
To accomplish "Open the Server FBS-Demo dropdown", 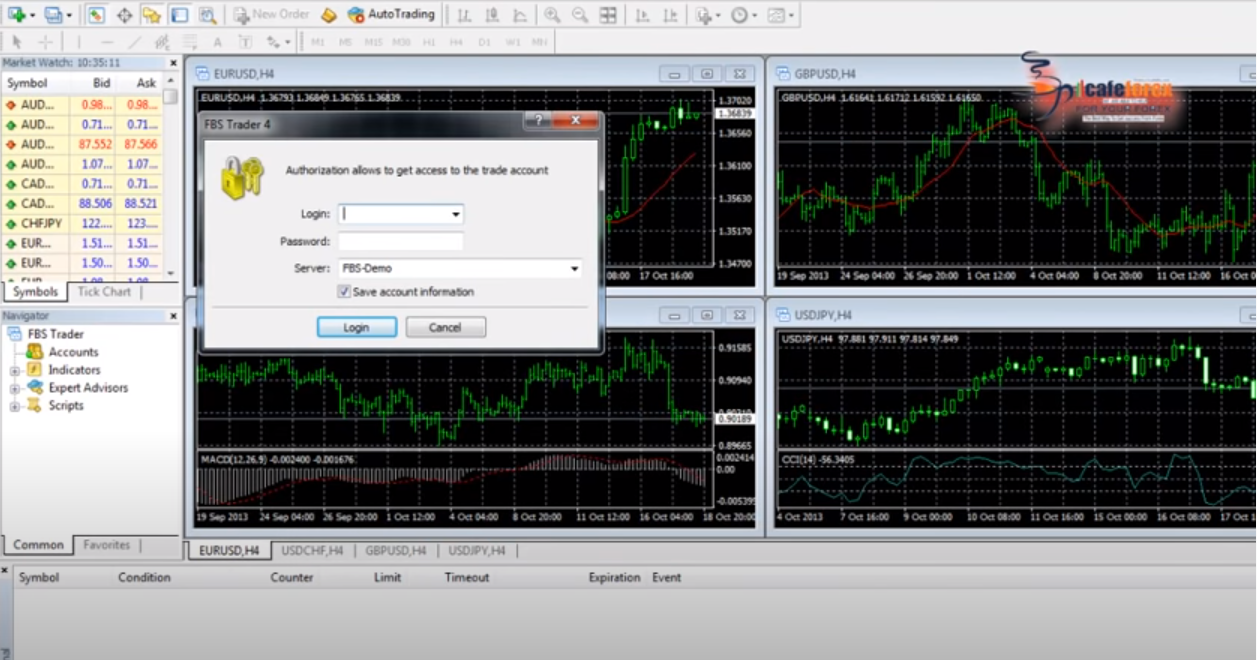I will (574, 269).
